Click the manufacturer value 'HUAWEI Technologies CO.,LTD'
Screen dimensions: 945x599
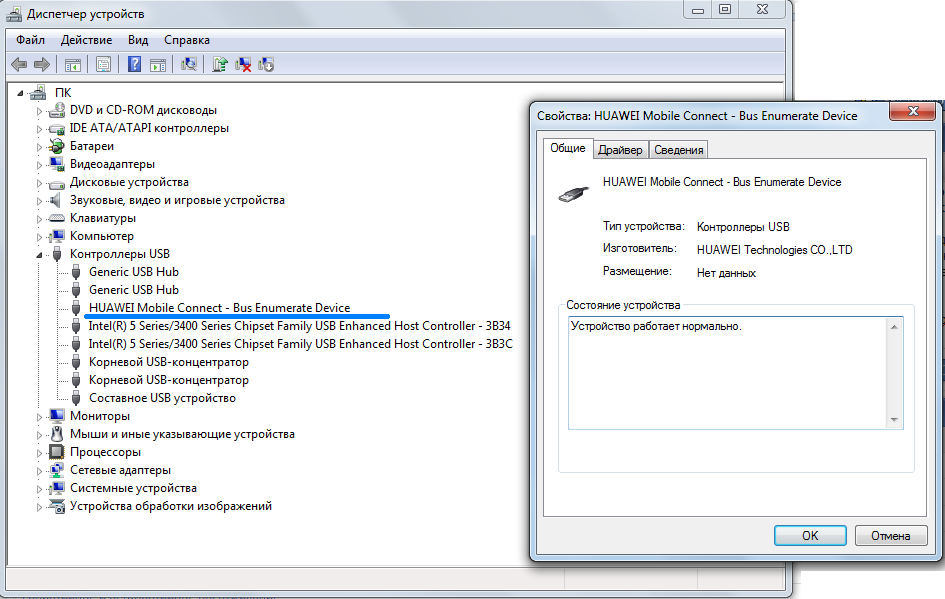pos(774,250)
